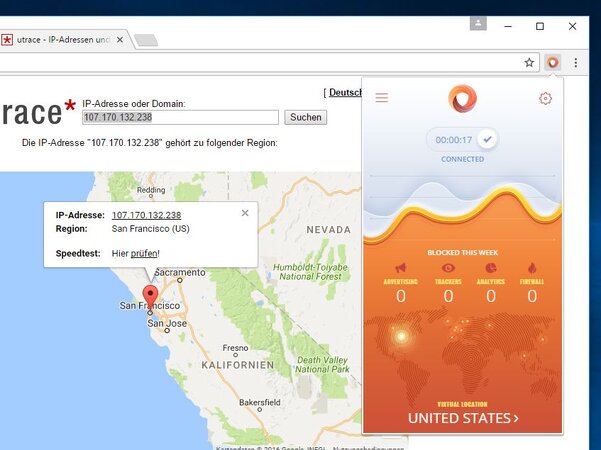The width and height of the screenshot is (601, 450).
Task: Click the IP address input field
Action: coord(180,117)
